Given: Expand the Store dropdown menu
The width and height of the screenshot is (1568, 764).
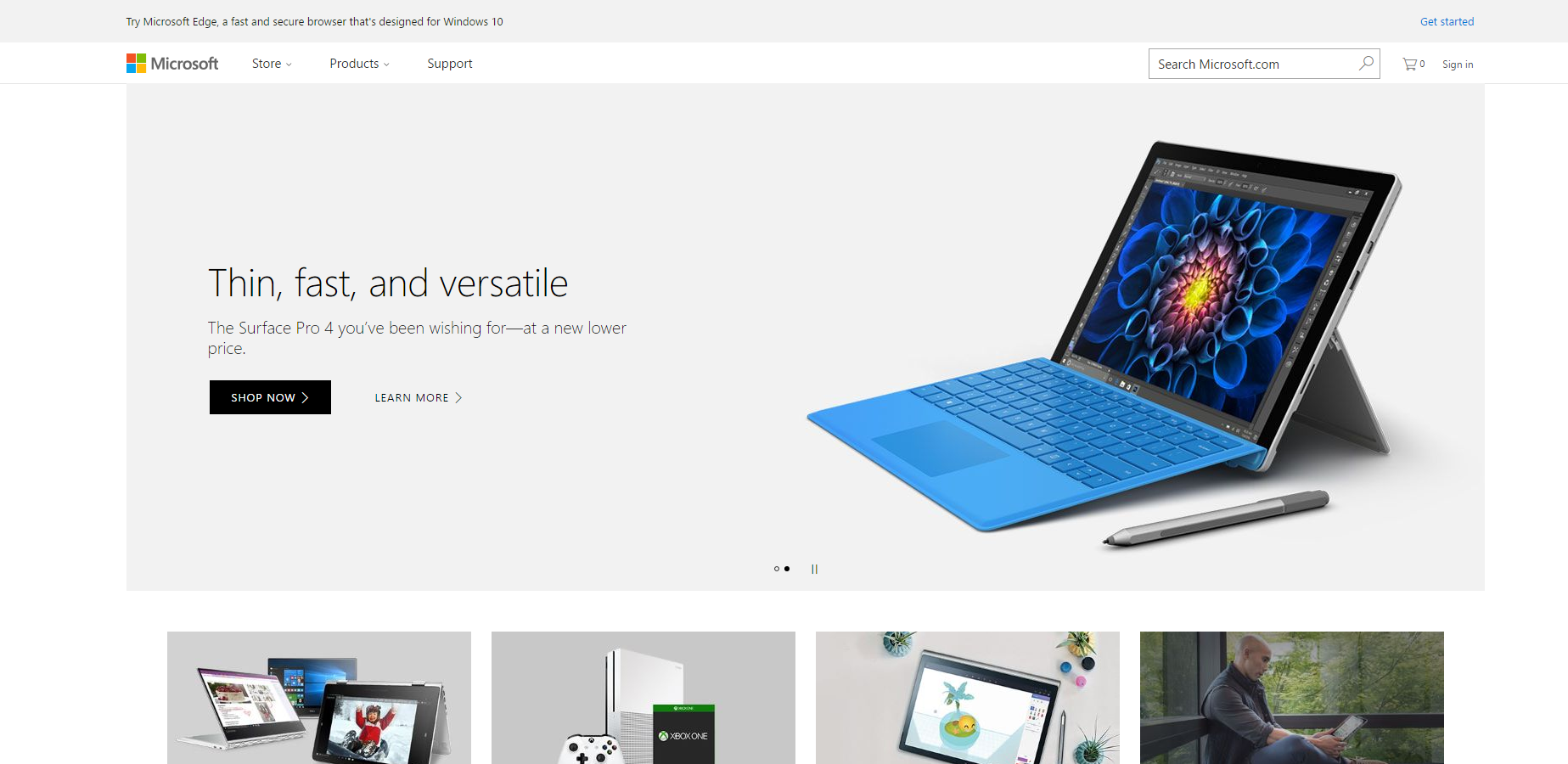Looking at the screenshot, I should 272,64.
